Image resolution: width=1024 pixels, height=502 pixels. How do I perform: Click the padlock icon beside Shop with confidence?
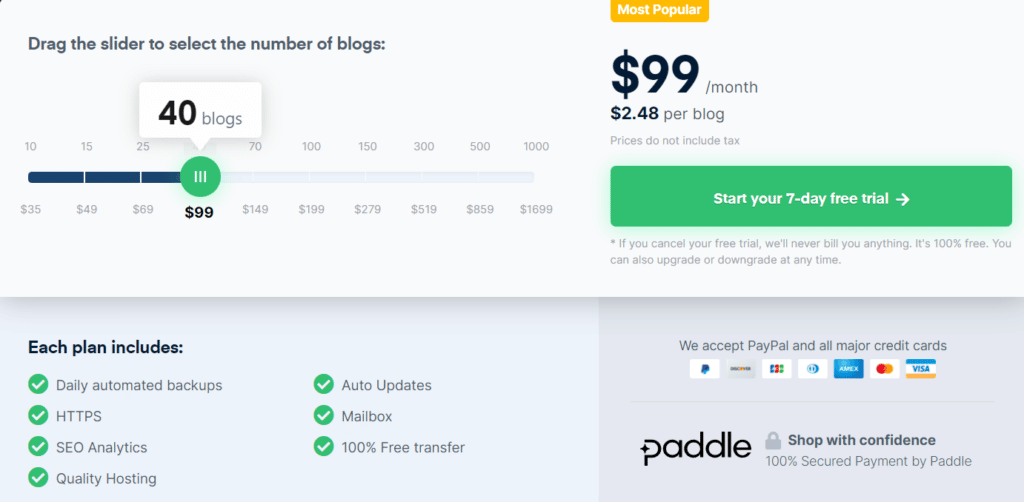pos(773,440)
